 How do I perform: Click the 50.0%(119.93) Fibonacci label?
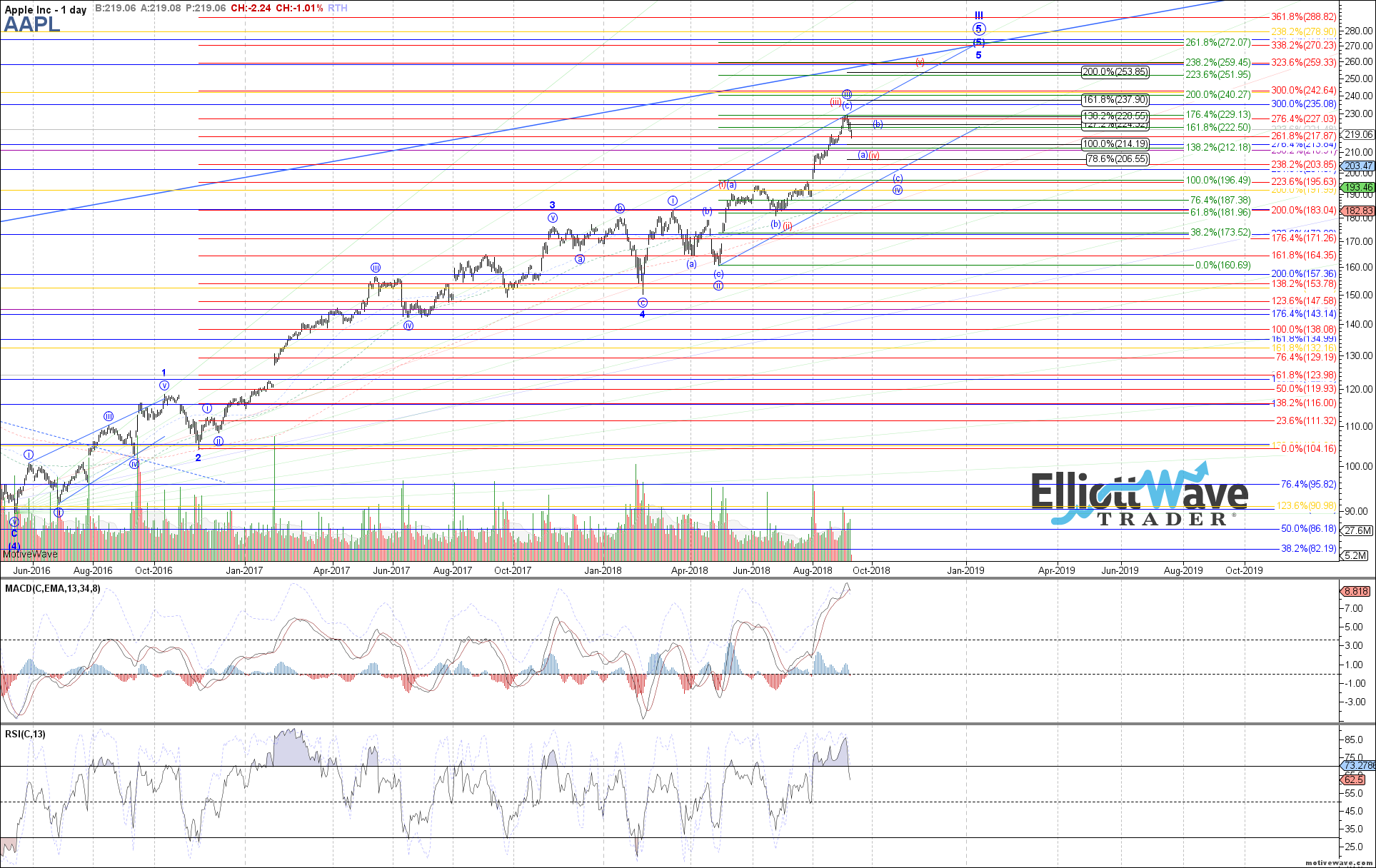pos(1306,389)
